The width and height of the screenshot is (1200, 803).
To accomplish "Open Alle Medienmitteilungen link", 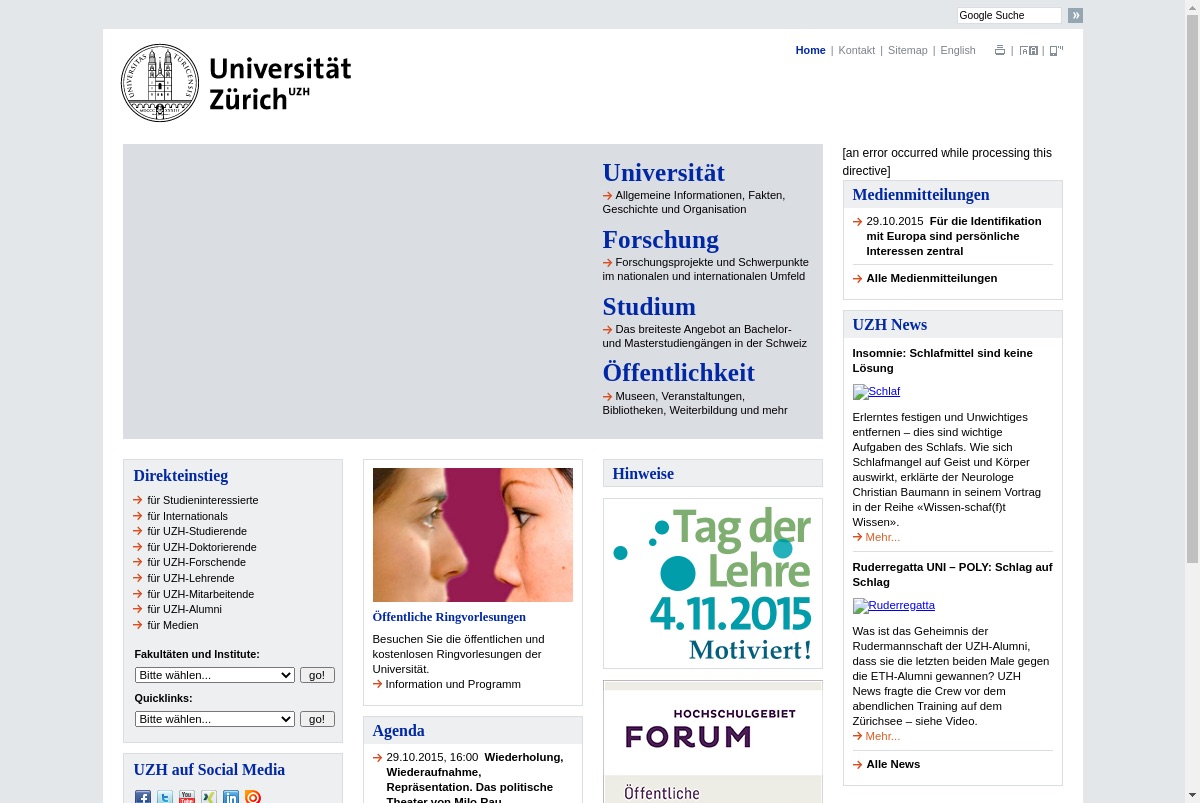I will coord(932,278).
